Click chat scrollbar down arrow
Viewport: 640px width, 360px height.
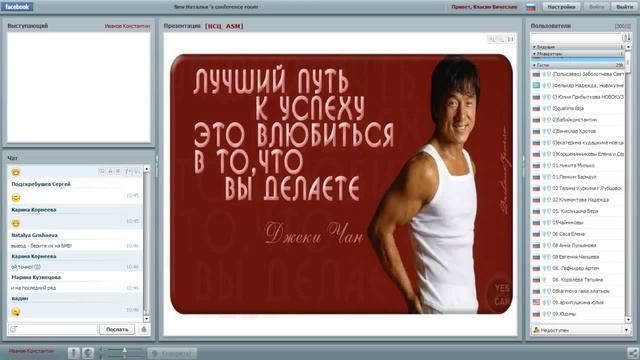click(x=147, y=319)
